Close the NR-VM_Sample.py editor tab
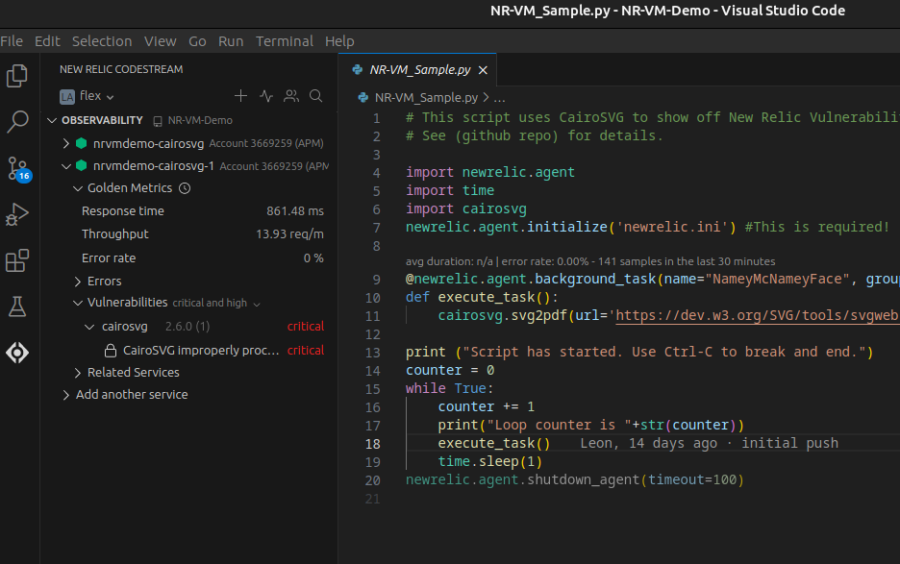The width and height of the screenshot is (900, 564). click(483, 70)
